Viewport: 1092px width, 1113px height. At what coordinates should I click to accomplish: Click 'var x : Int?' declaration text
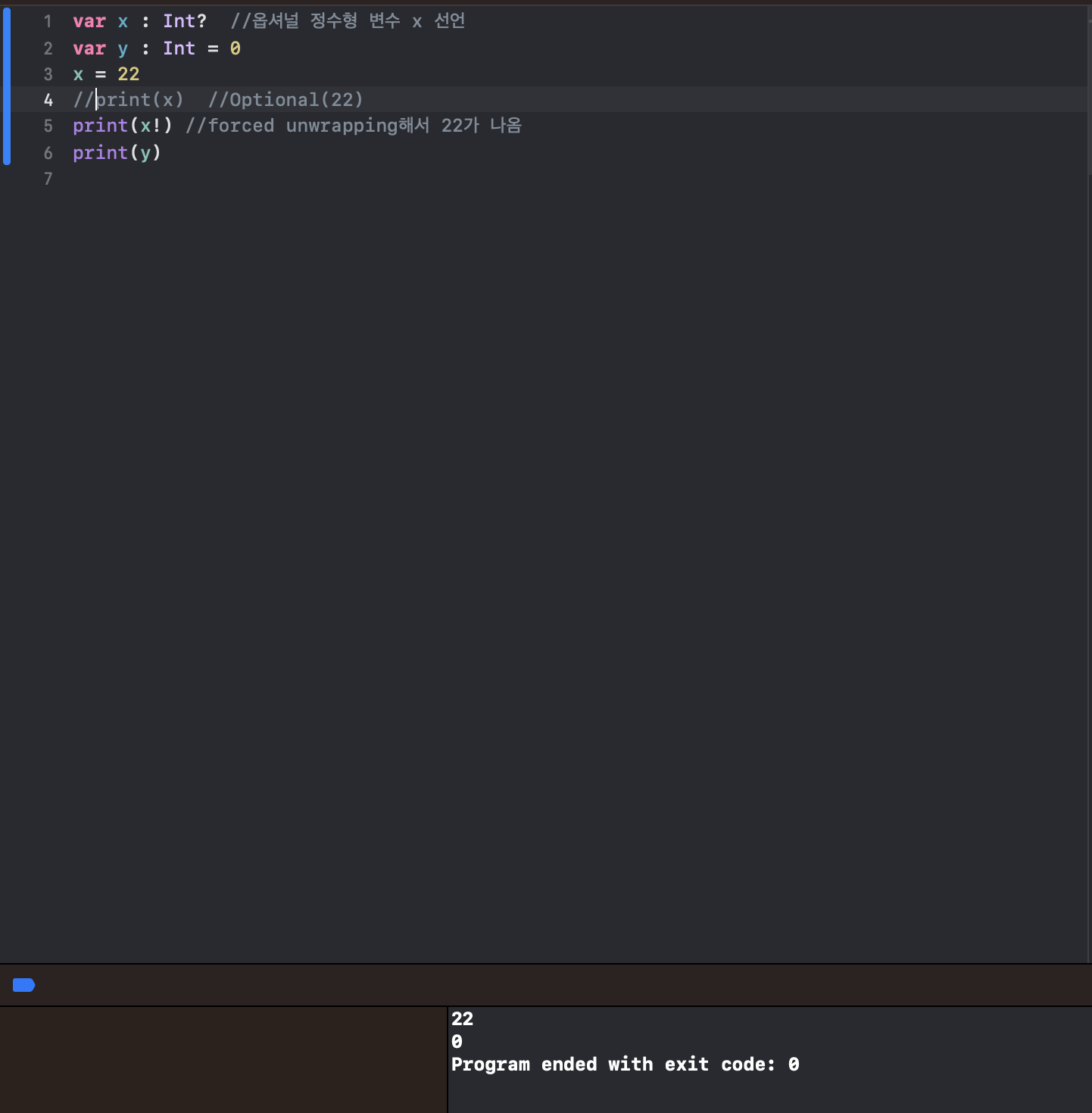tap(140, 21)
